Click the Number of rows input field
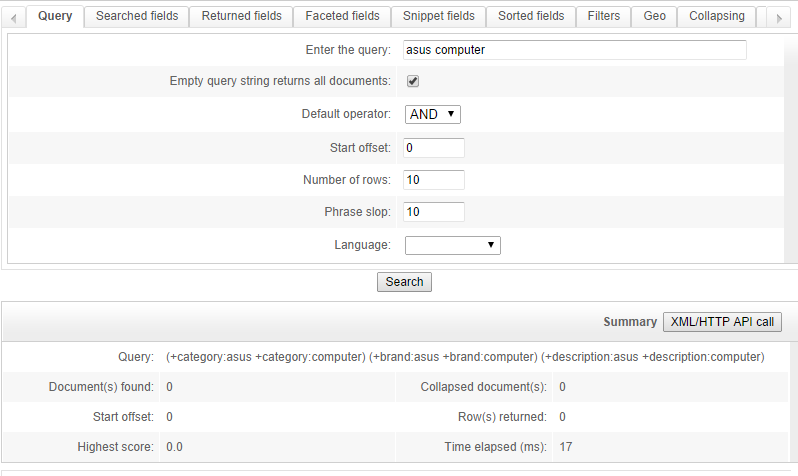This screenshot has width=798, height=476. [434, 180]
